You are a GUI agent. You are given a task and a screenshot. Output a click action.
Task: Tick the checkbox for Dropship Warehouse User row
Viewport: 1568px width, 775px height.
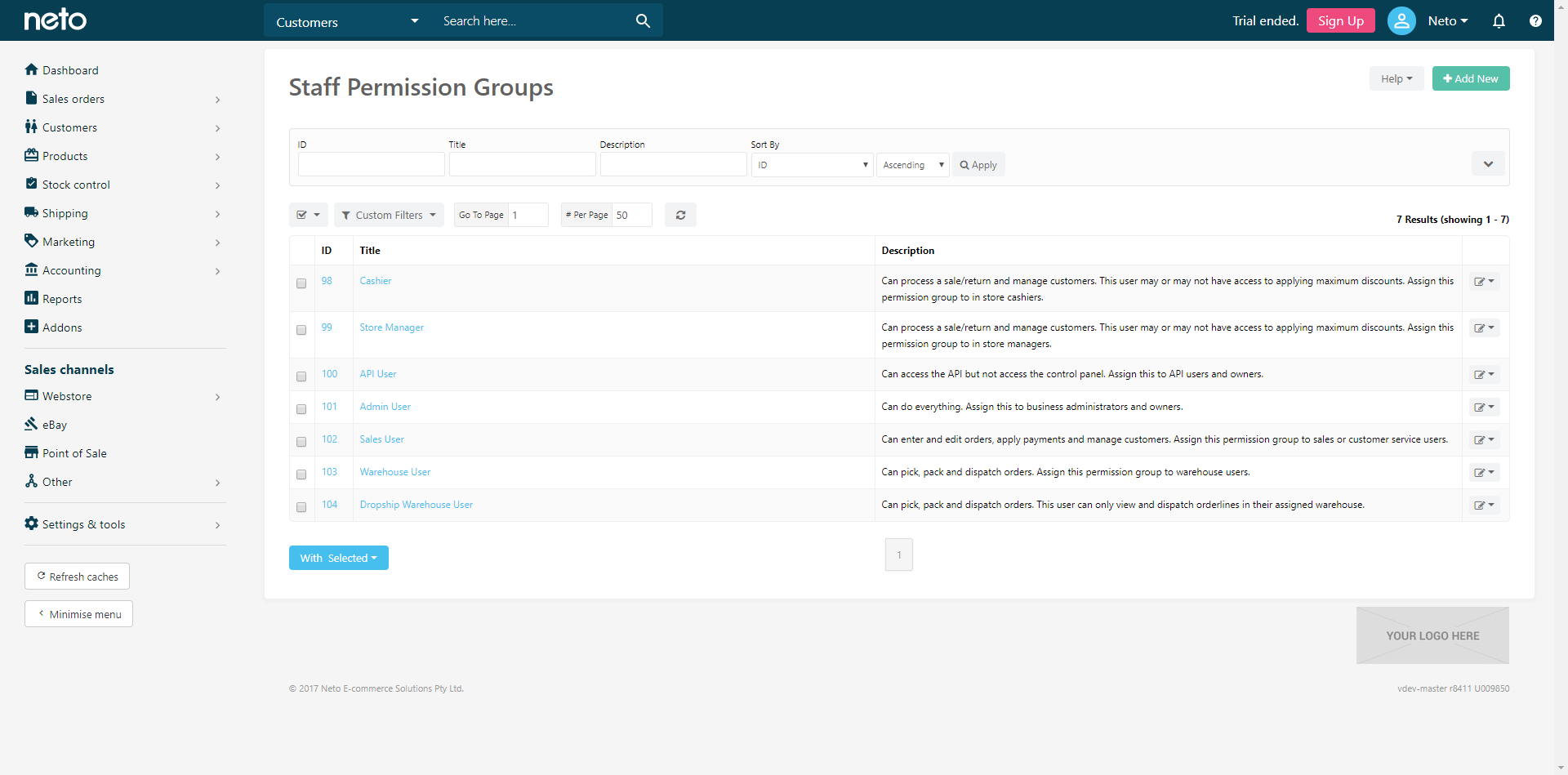[301, 507]
